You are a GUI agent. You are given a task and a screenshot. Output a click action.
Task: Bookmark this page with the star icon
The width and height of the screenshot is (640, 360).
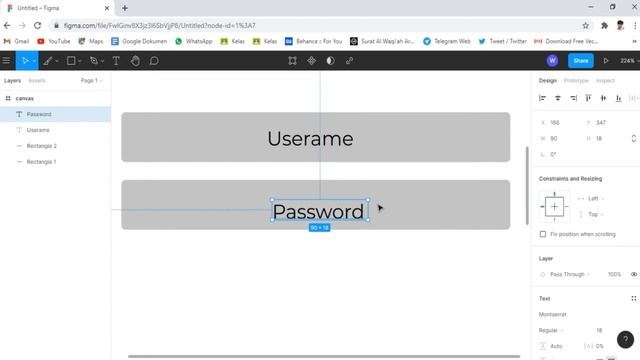pyautogui.click(x=586, y=25)
